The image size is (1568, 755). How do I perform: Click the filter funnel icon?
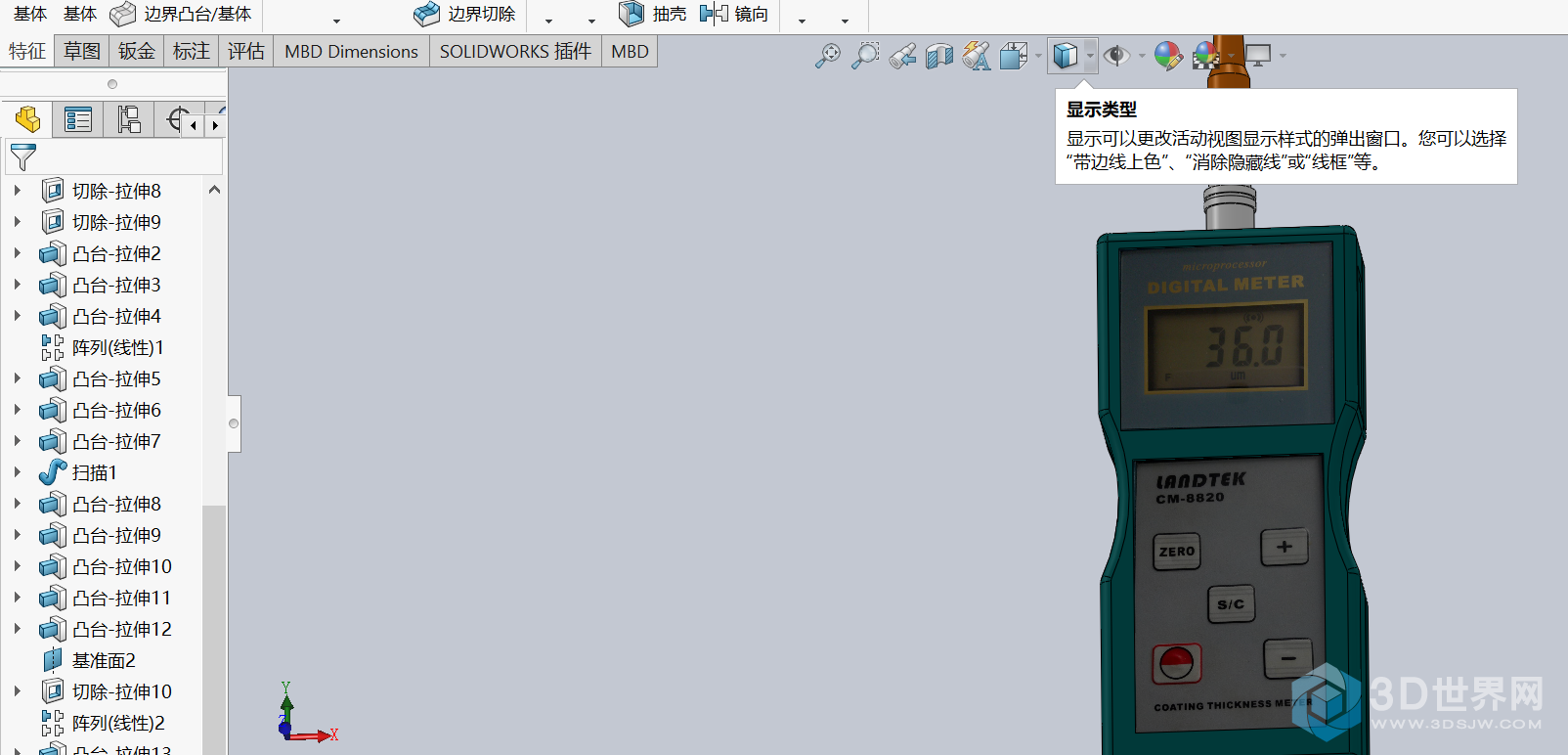(23, 156)
